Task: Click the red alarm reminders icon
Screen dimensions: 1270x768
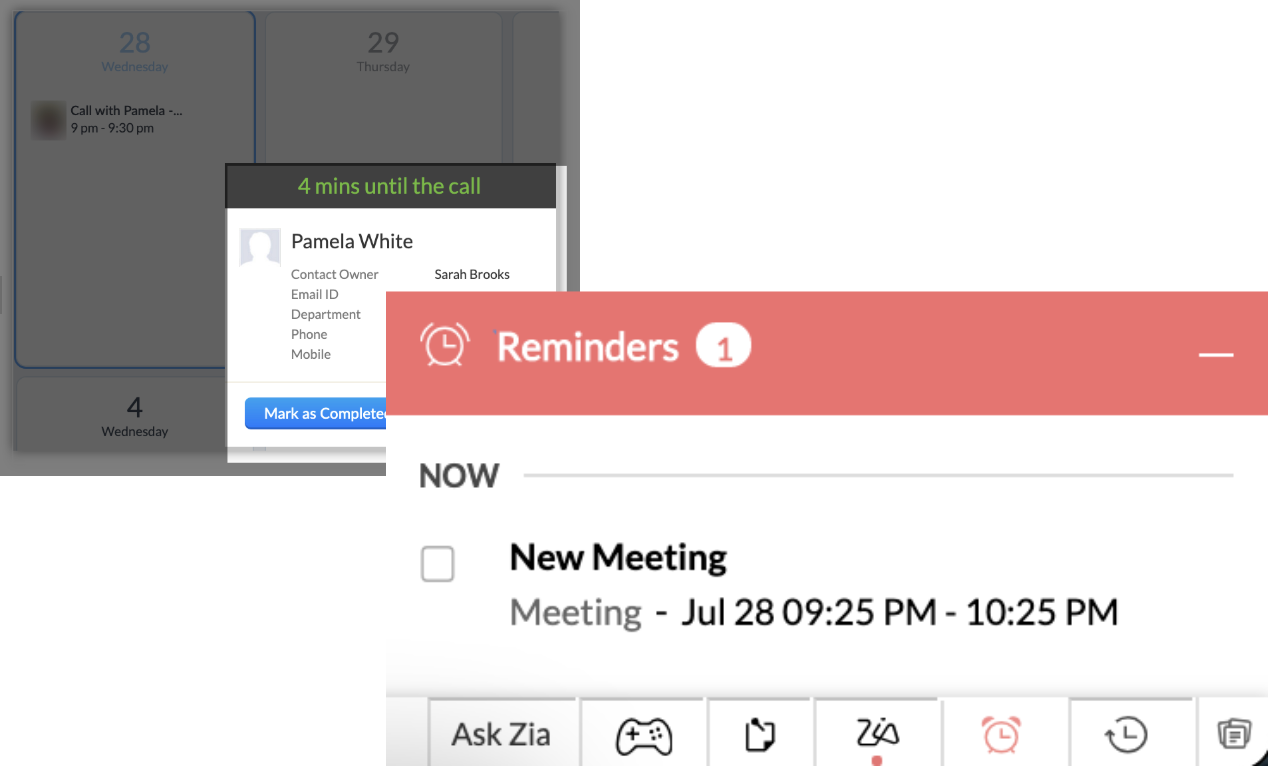Action: (1001, 735)
